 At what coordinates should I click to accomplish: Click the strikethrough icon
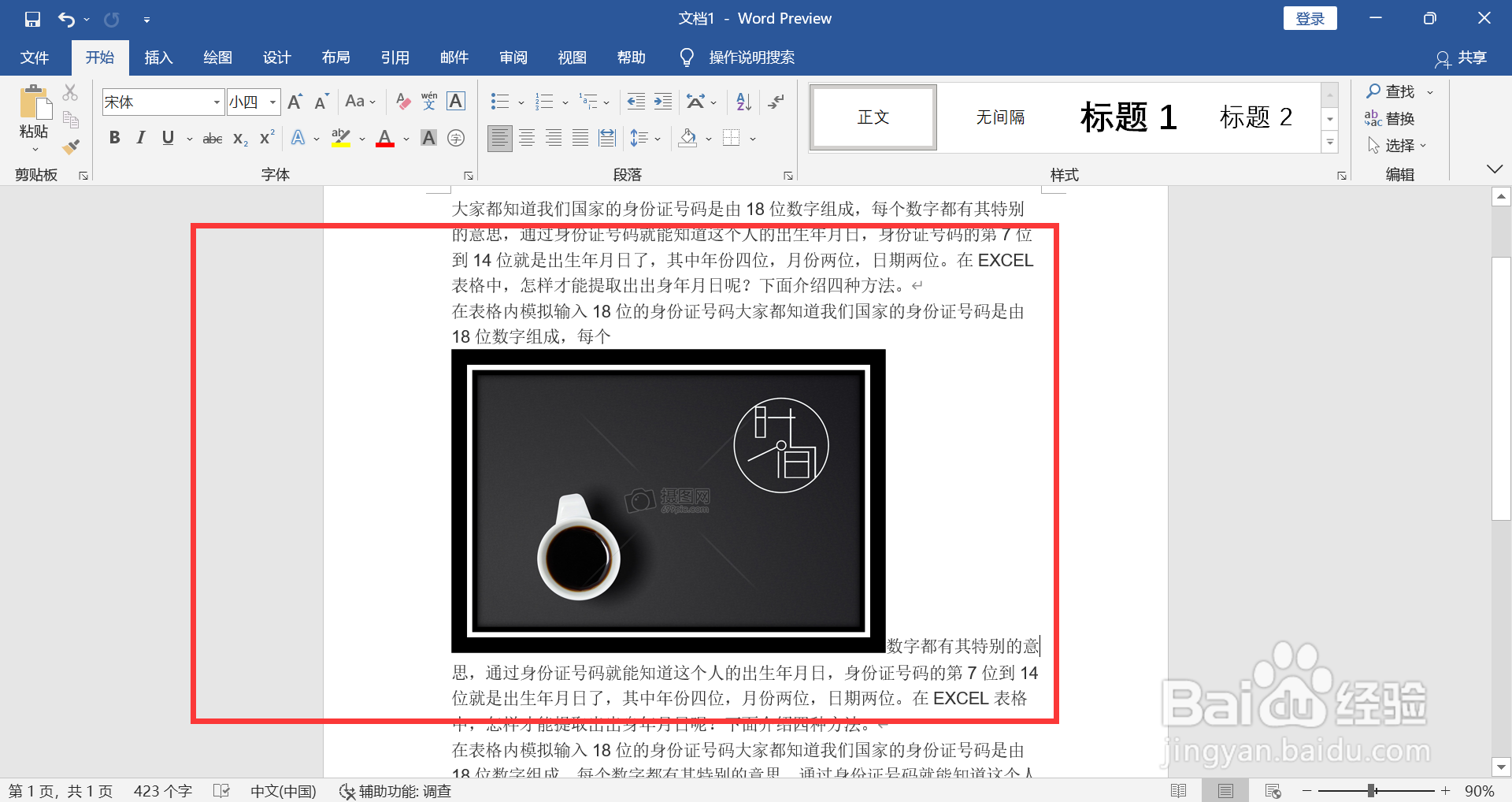pyautogui.click(x=212, y=138)
